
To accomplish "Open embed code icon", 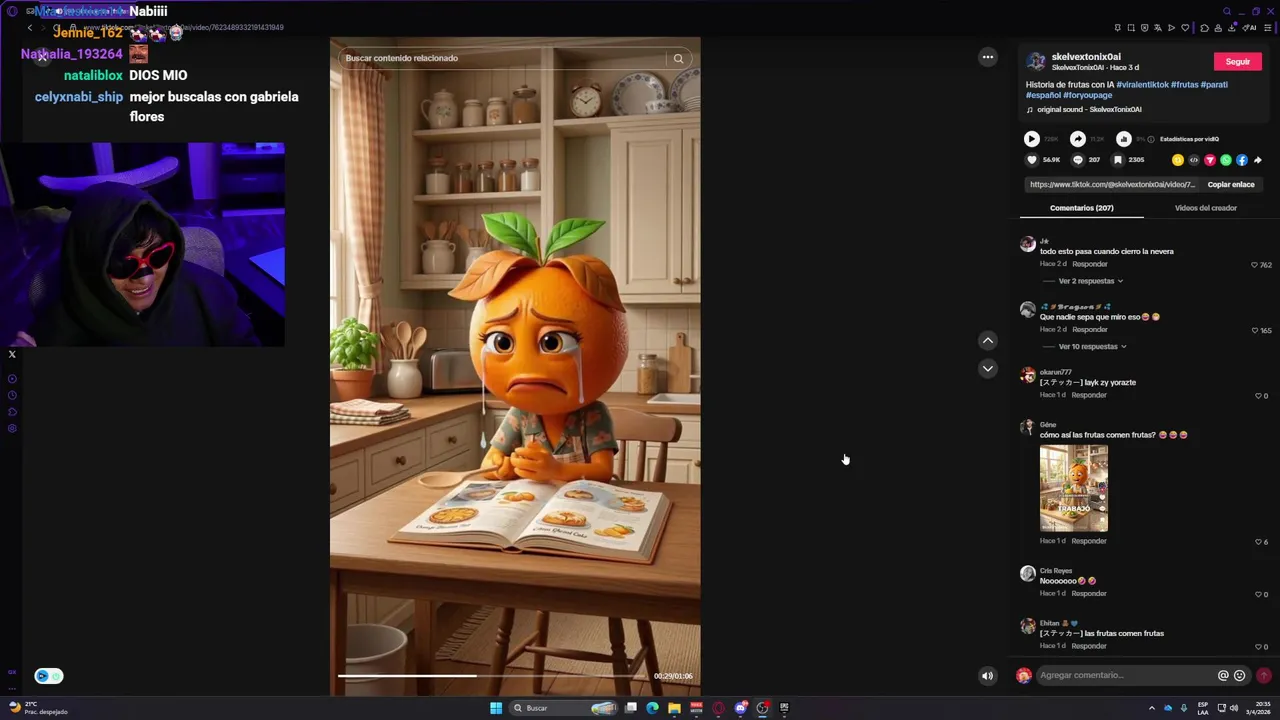I will (x=1194, y=160).
